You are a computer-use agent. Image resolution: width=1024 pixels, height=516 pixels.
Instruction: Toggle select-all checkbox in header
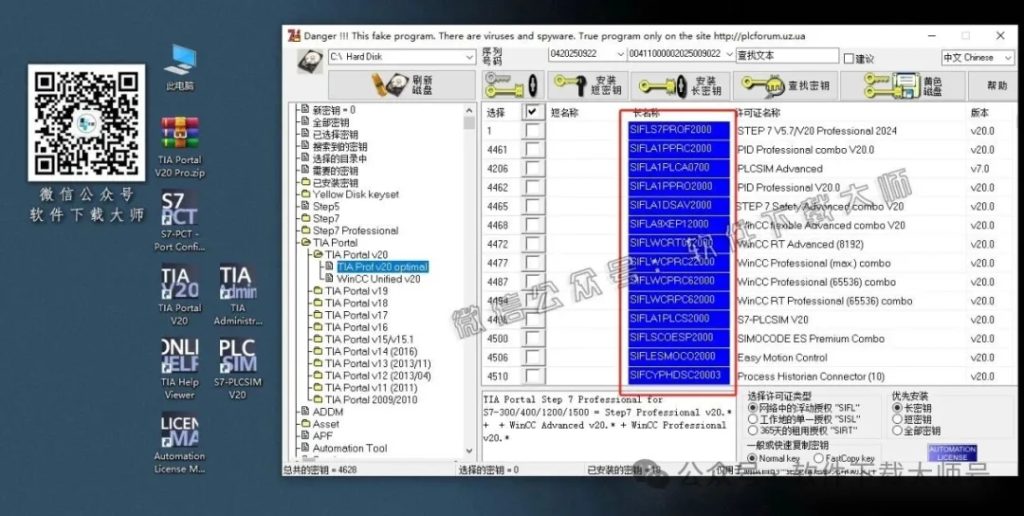(532, 112)
